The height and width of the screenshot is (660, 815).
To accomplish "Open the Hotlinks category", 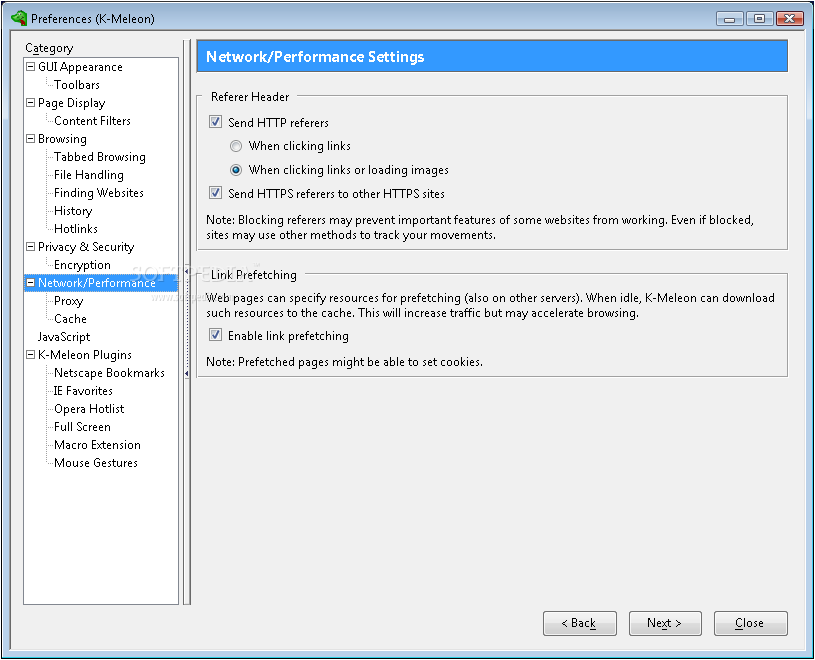I will (x=76, y=229).
